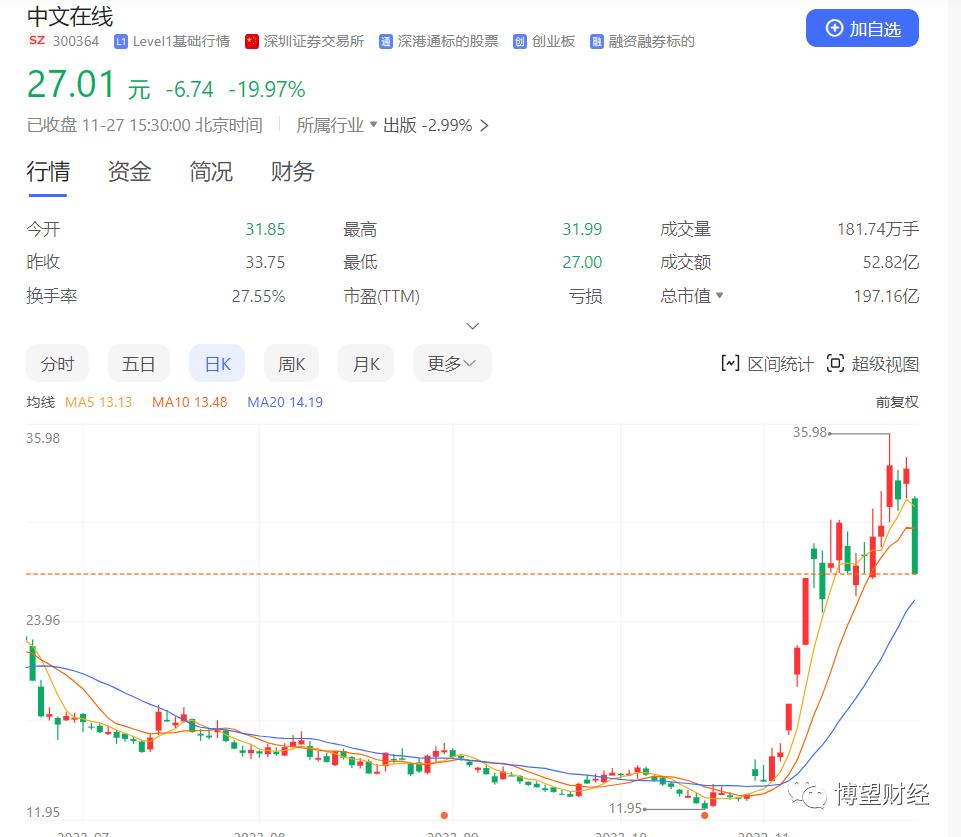Select the 五日 chart view
The width and height of the screenshot is (961, 837).
139,364
